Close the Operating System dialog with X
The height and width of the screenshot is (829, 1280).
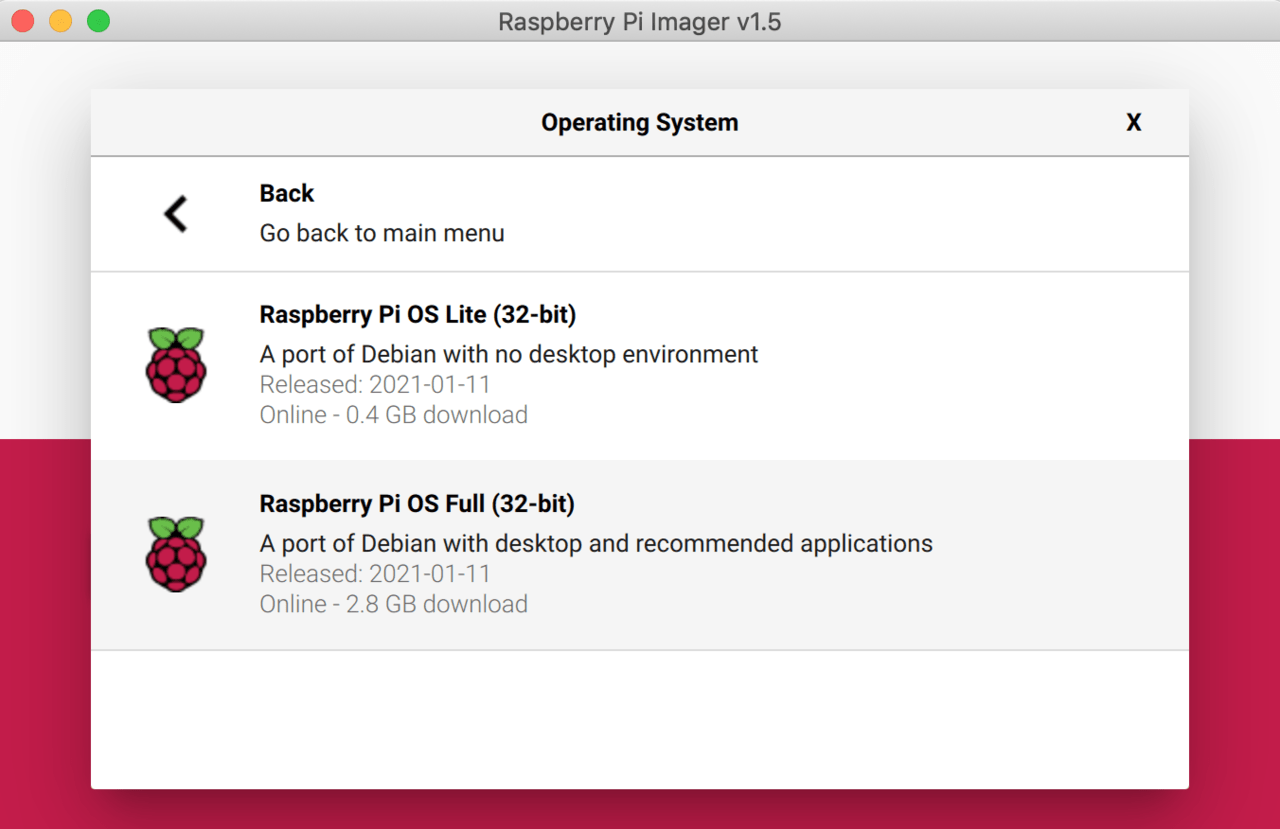pos(1133,123)
